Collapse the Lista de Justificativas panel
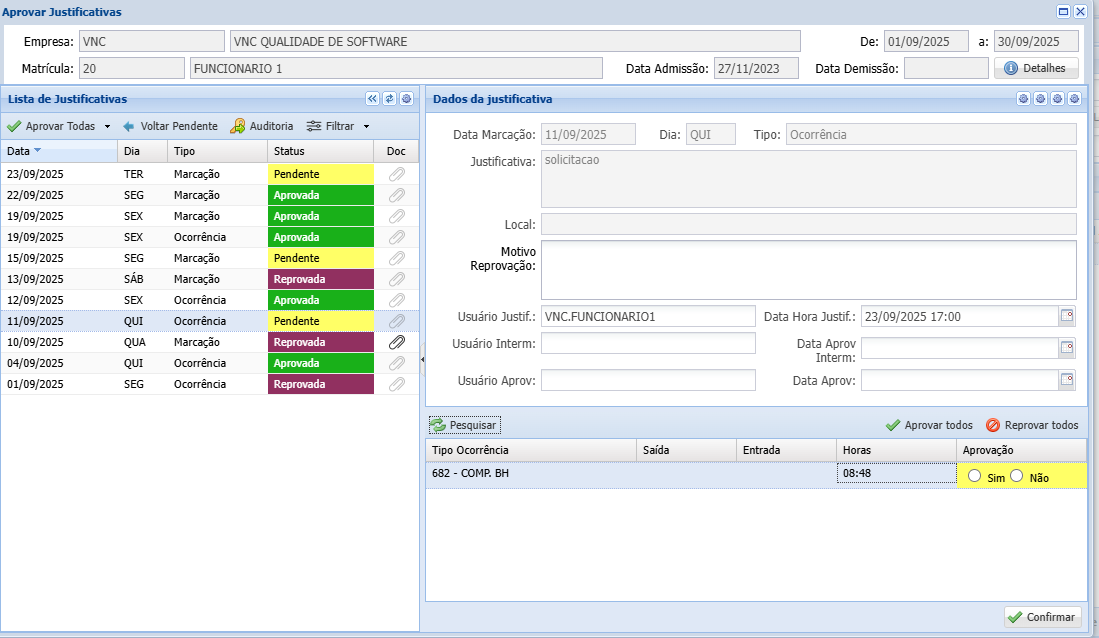 [372, 99]
